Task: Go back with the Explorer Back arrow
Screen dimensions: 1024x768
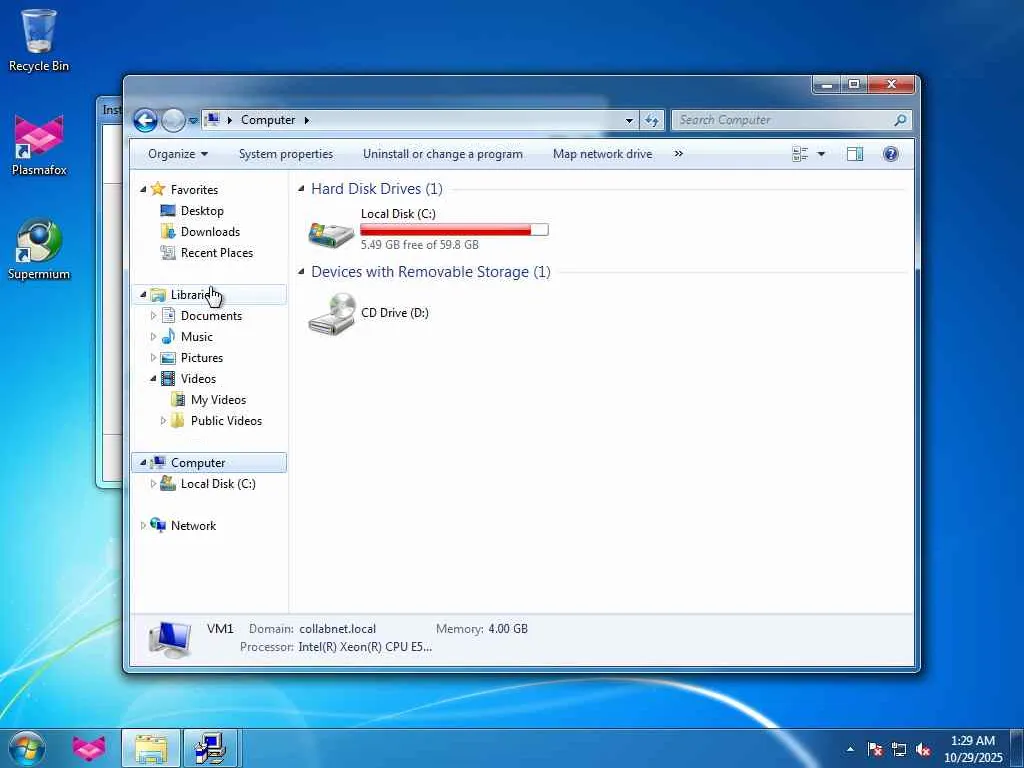Action: tap(145, 120)
